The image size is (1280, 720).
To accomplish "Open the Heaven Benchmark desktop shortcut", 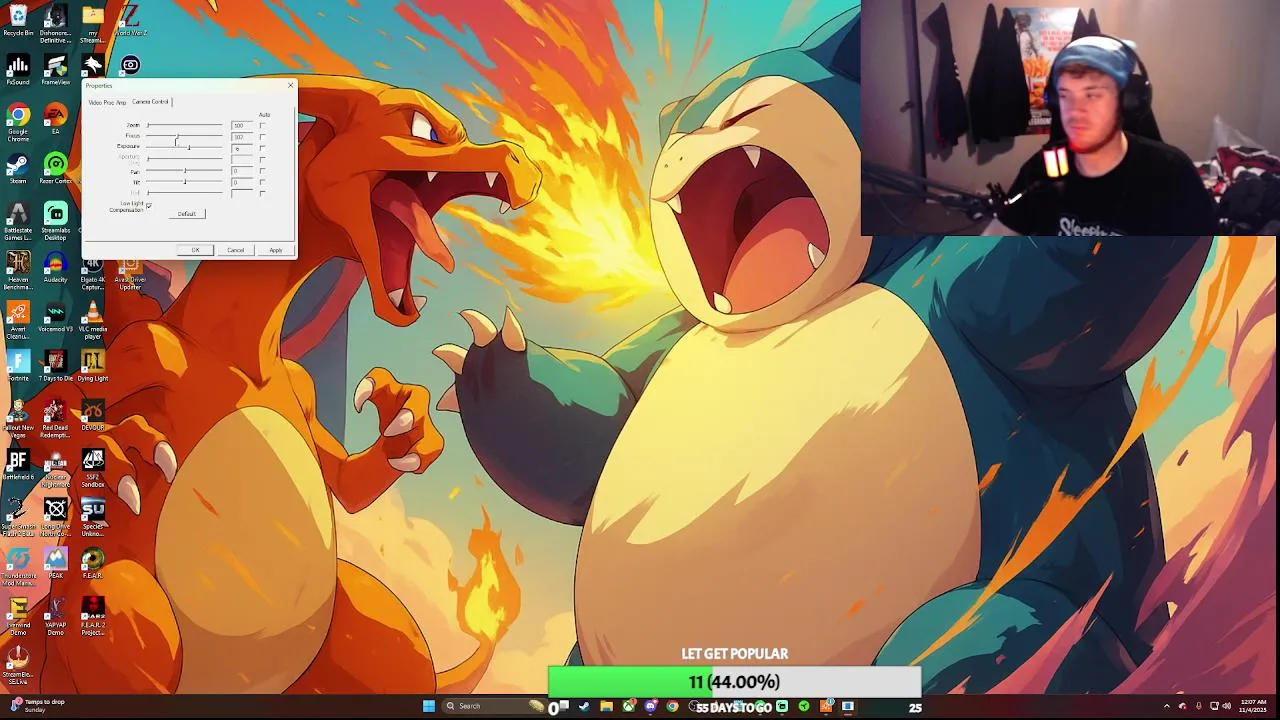I will (18, 270).
